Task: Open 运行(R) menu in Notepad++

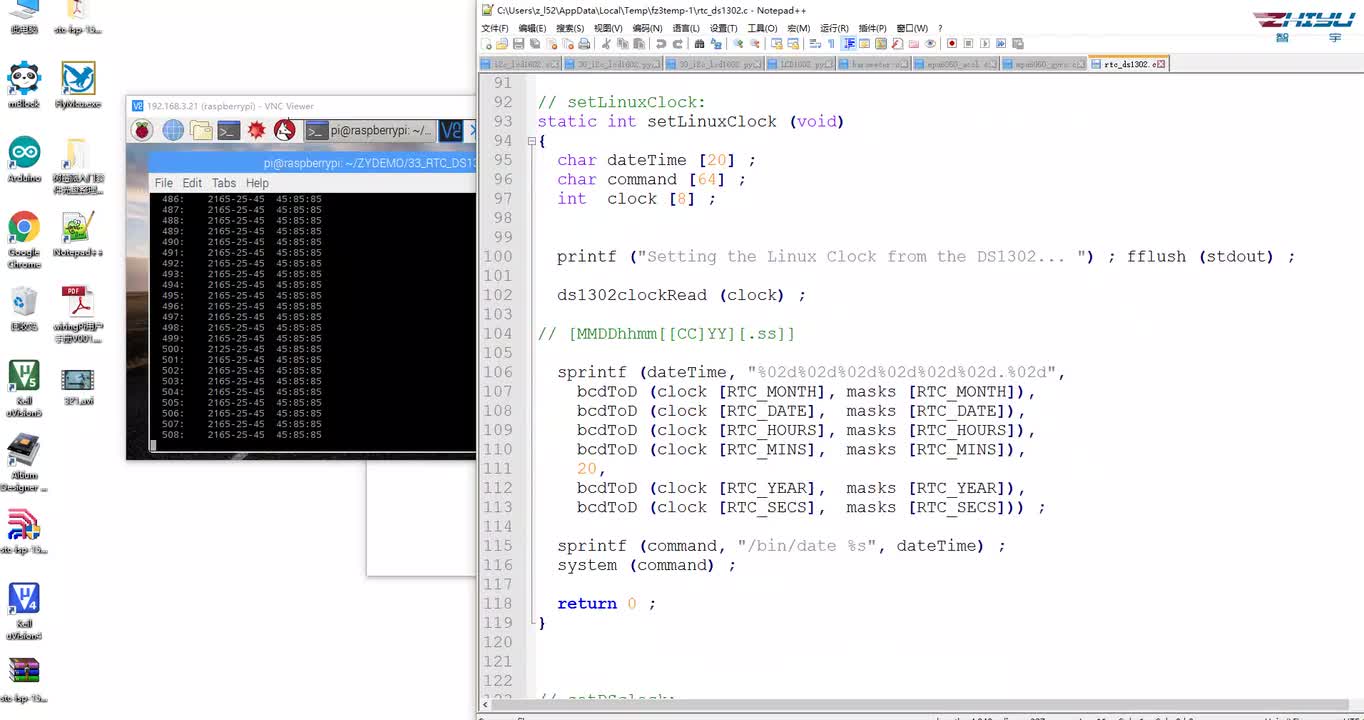Action: coord(834,28)
